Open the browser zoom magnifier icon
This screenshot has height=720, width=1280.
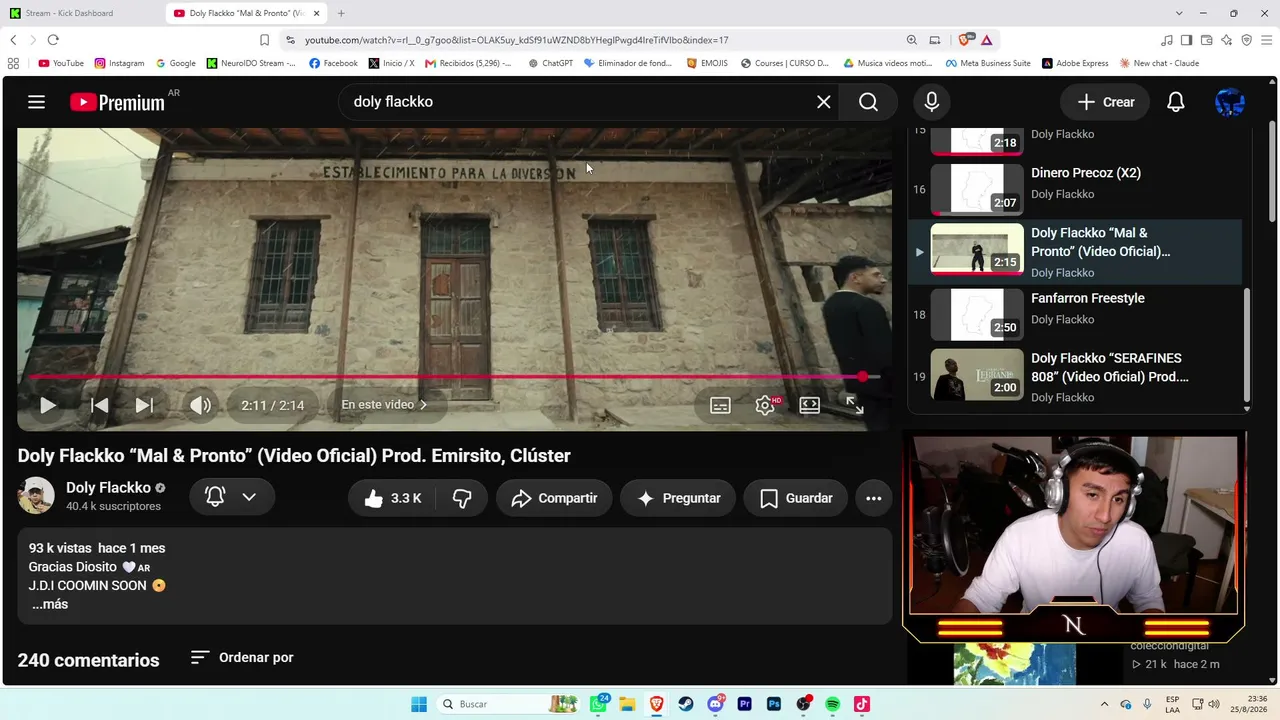(x=911, y=40)
